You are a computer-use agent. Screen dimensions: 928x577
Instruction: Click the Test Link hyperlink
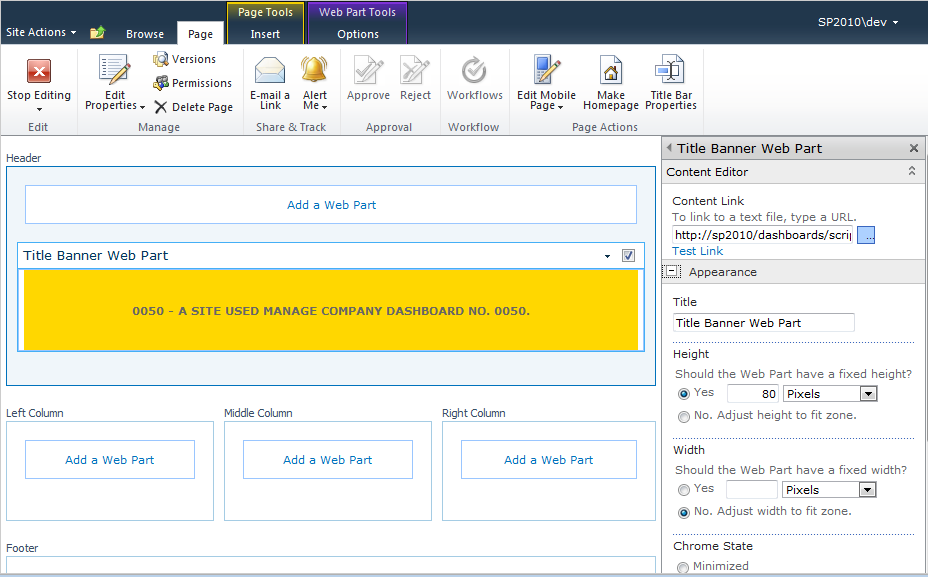click(696, 250)
